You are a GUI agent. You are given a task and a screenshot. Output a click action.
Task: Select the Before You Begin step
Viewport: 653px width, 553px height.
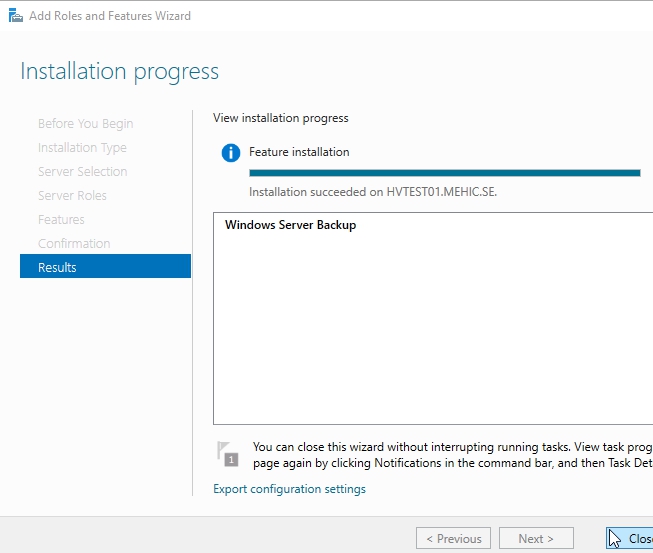point(85,123)
